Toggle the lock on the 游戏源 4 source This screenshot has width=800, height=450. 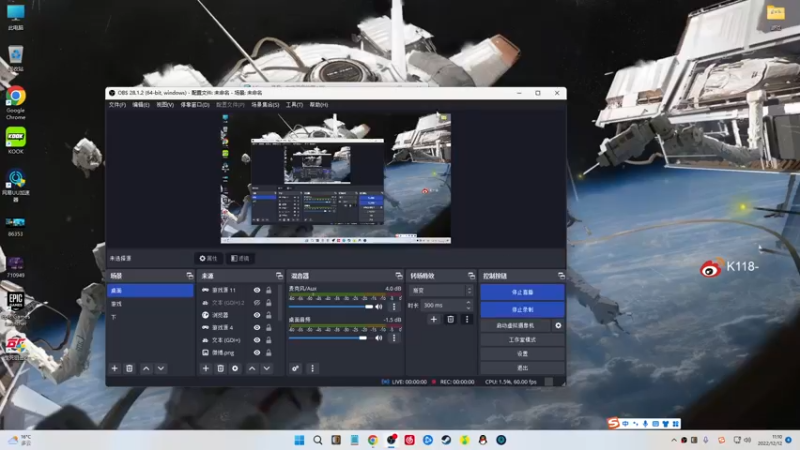click(269, 328)
